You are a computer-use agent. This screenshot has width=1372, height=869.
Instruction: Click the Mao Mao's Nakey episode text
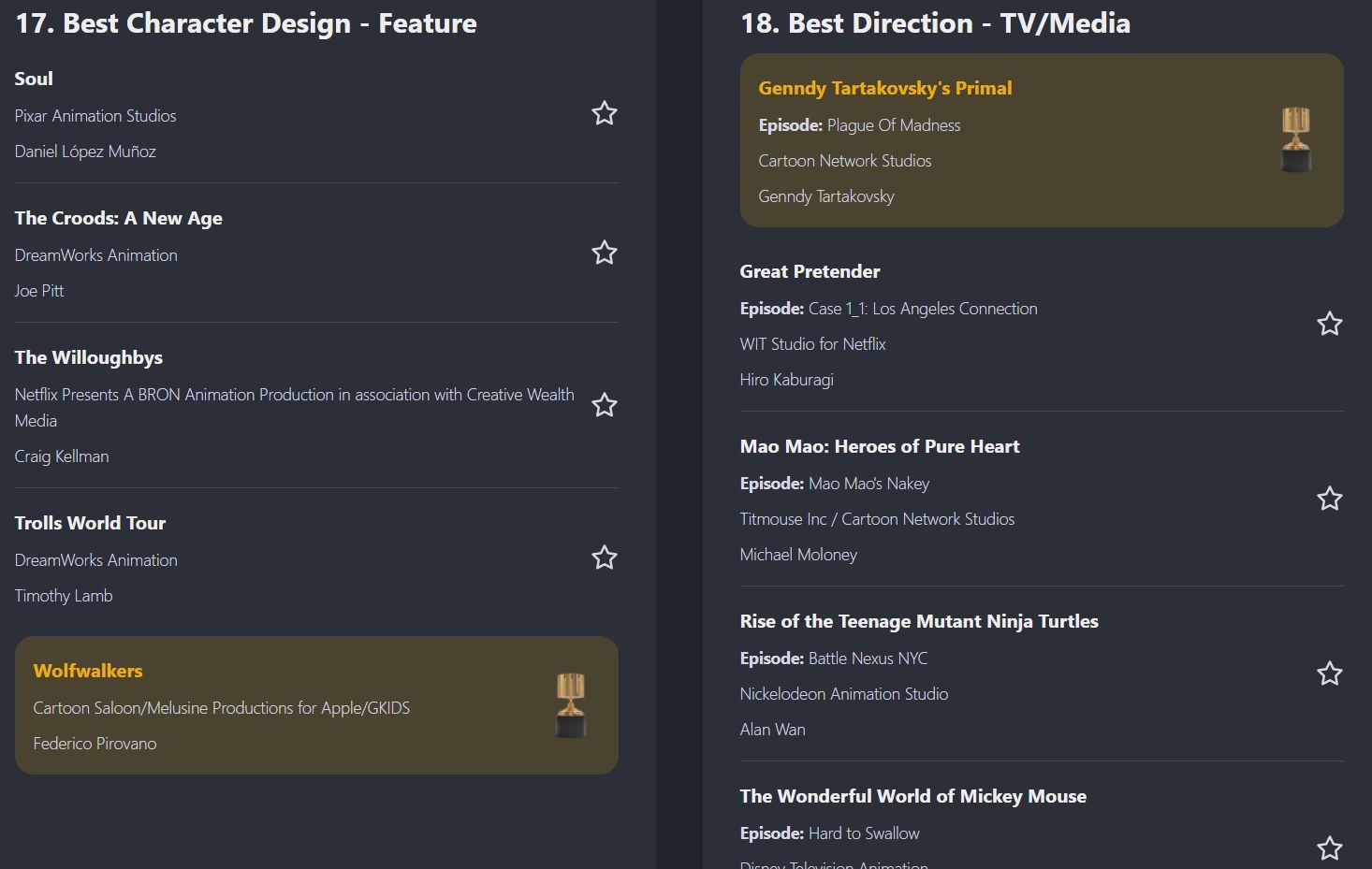pyautogui.click(x=868, y=484)
